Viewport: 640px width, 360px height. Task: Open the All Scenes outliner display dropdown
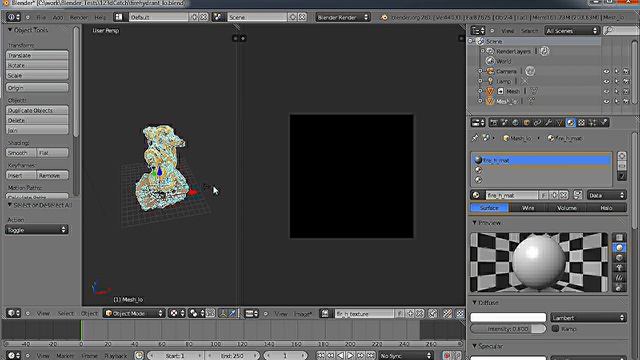coord(572,31)
